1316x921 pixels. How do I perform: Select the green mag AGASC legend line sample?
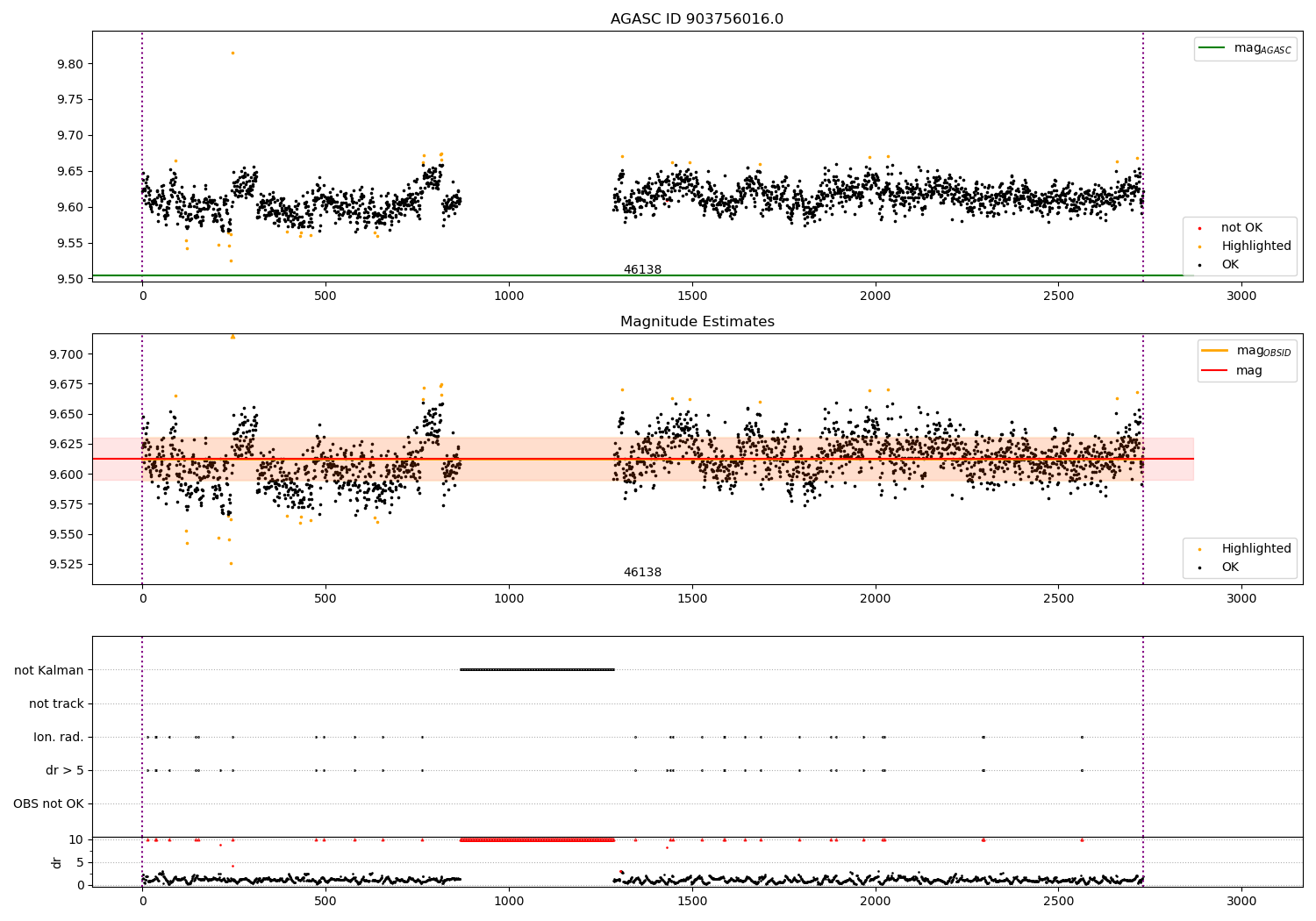tap(1212, 47)
